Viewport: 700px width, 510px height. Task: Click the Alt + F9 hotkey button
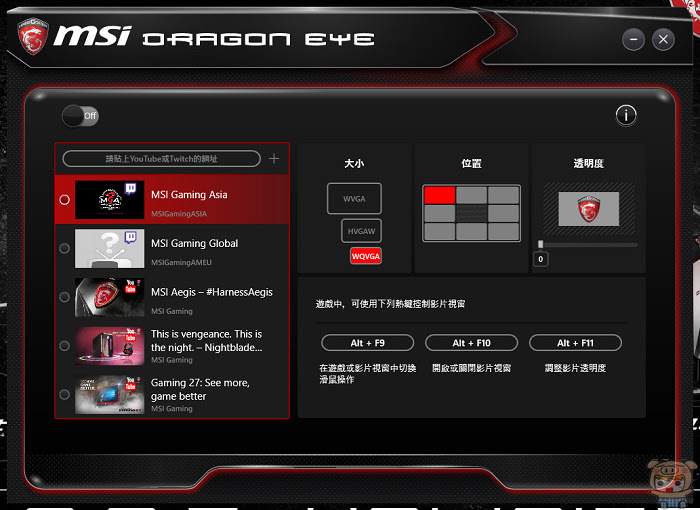pos(367,343)
